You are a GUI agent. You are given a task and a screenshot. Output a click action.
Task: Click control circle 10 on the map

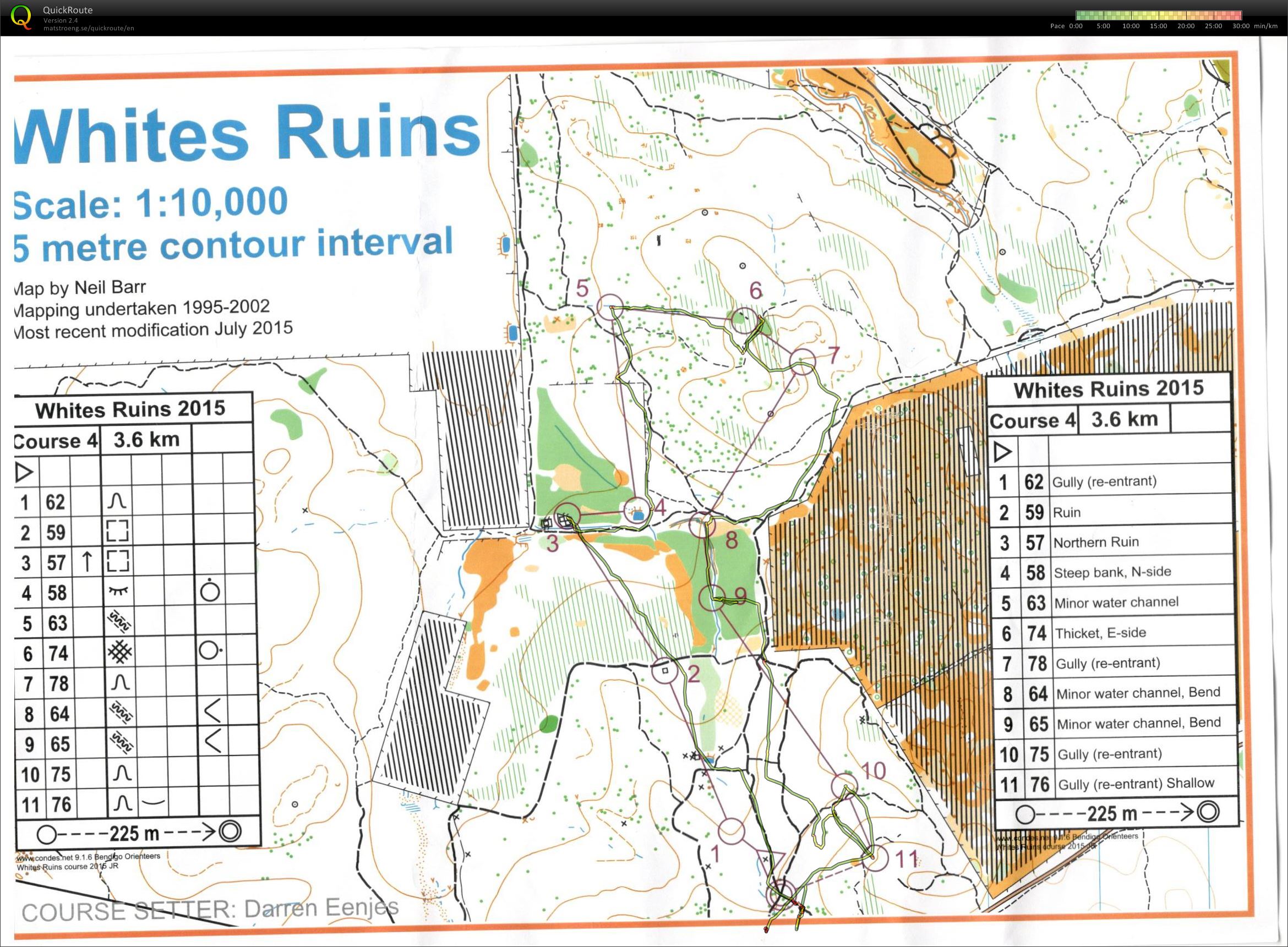tap(844, 786)
